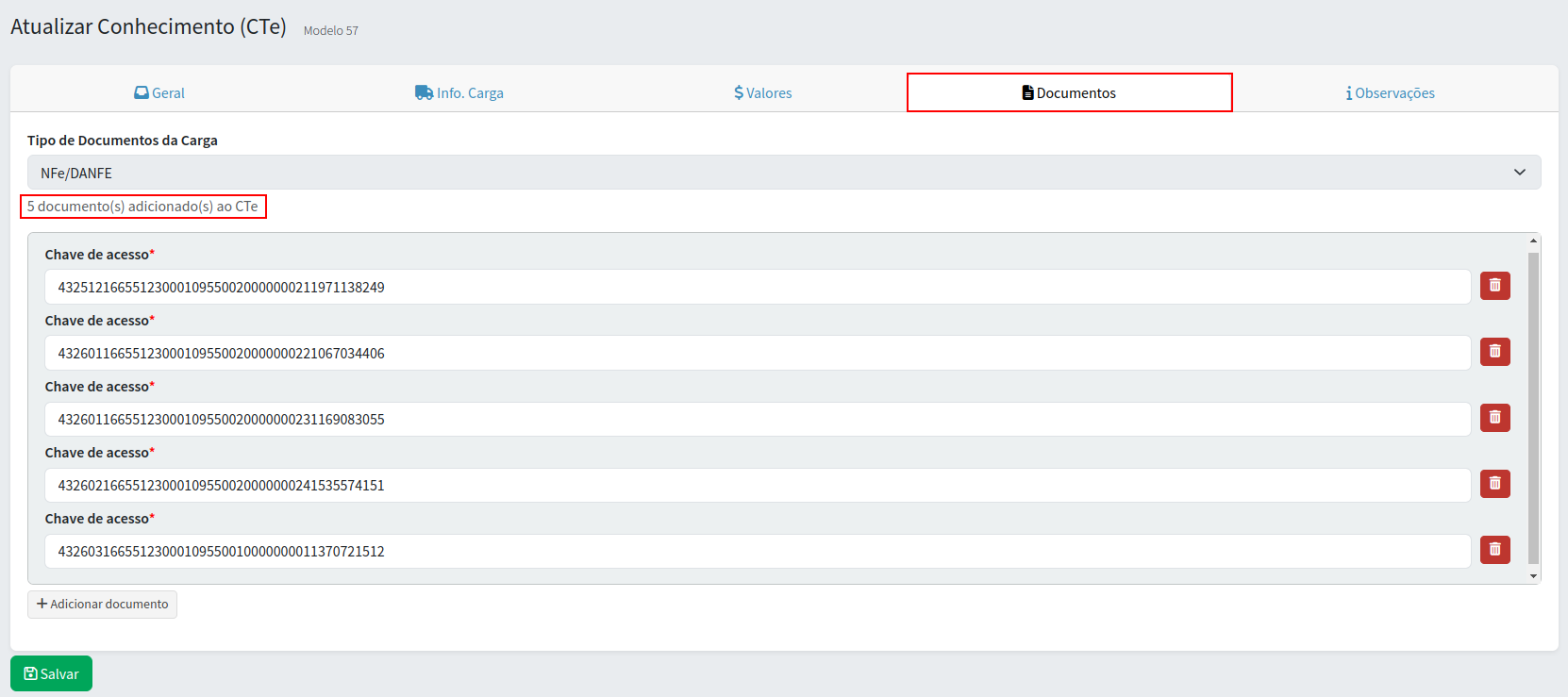Remove the access key ending in 083055

(1494, 418)
